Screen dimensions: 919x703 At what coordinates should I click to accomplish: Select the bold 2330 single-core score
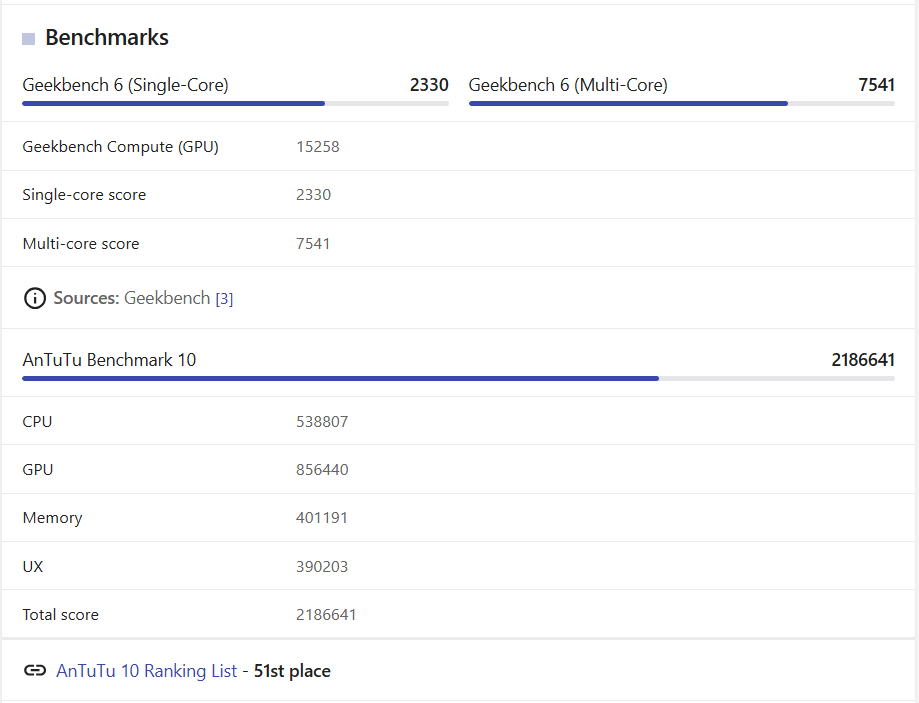pos(429,85)
